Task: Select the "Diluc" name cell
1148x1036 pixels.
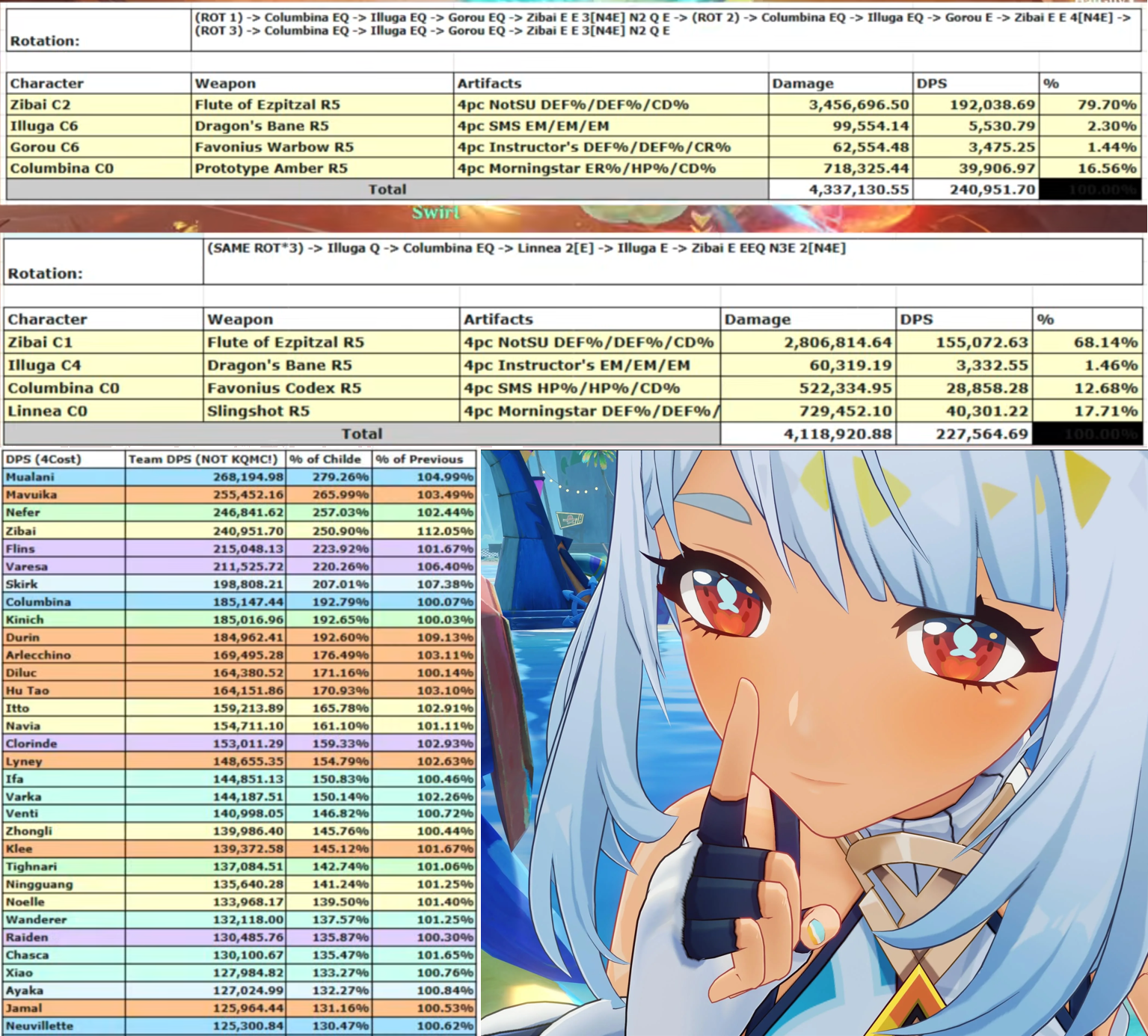Action: coord(64,672)
